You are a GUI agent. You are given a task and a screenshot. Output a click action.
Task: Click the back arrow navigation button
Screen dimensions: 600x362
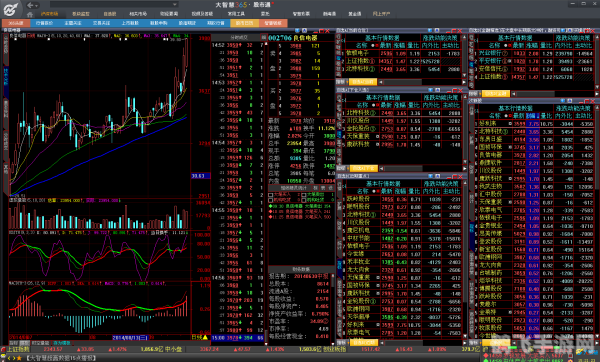tap(30, 5)
